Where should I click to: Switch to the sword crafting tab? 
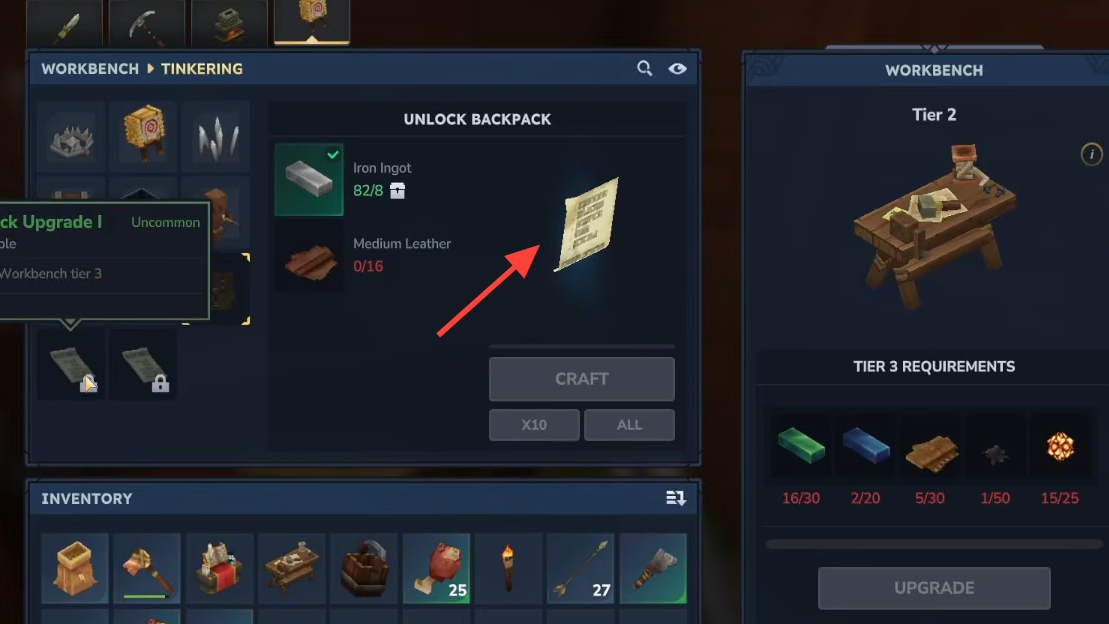point(64,23)
